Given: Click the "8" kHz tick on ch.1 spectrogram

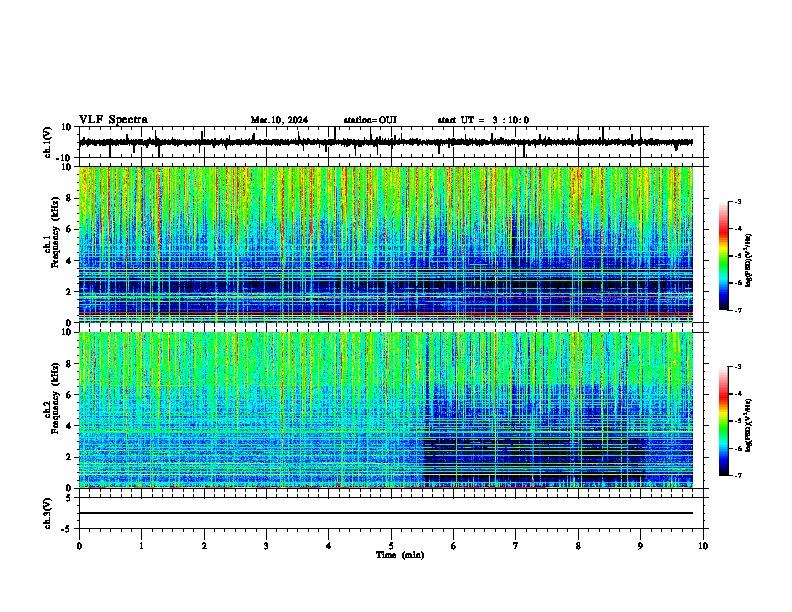Looking at the screenshot, I should point(69,198).
